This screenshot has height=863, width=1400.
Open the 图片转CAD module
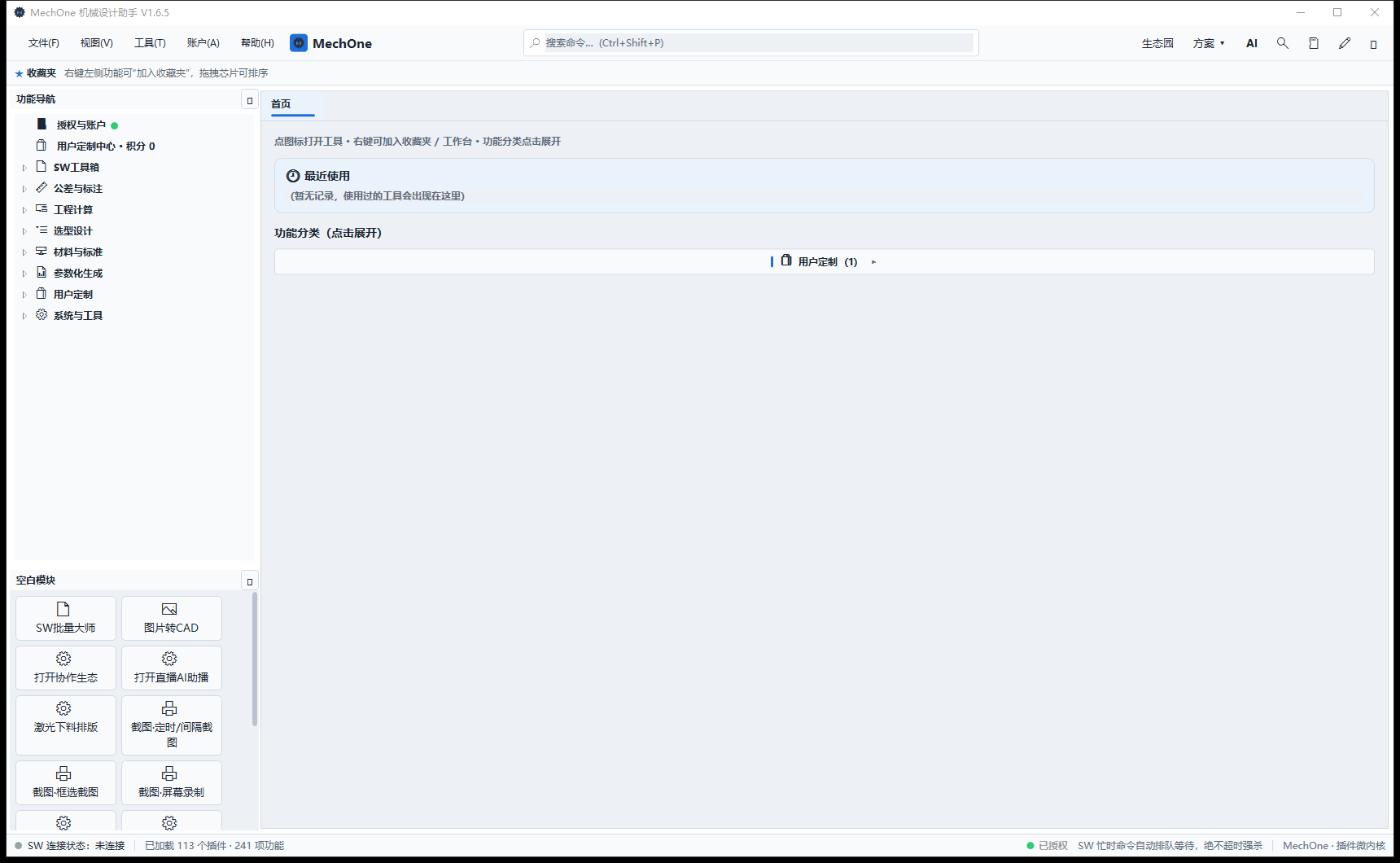coord(172,619)
